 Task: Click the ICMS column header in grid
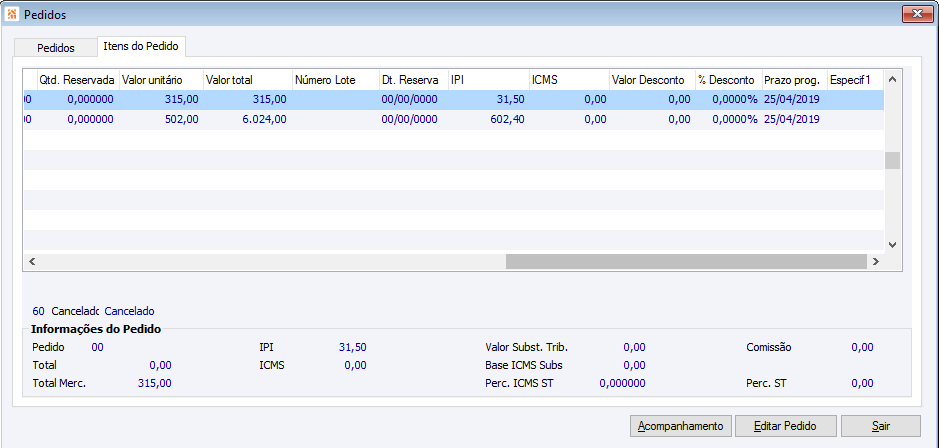(x=569, y=80)
